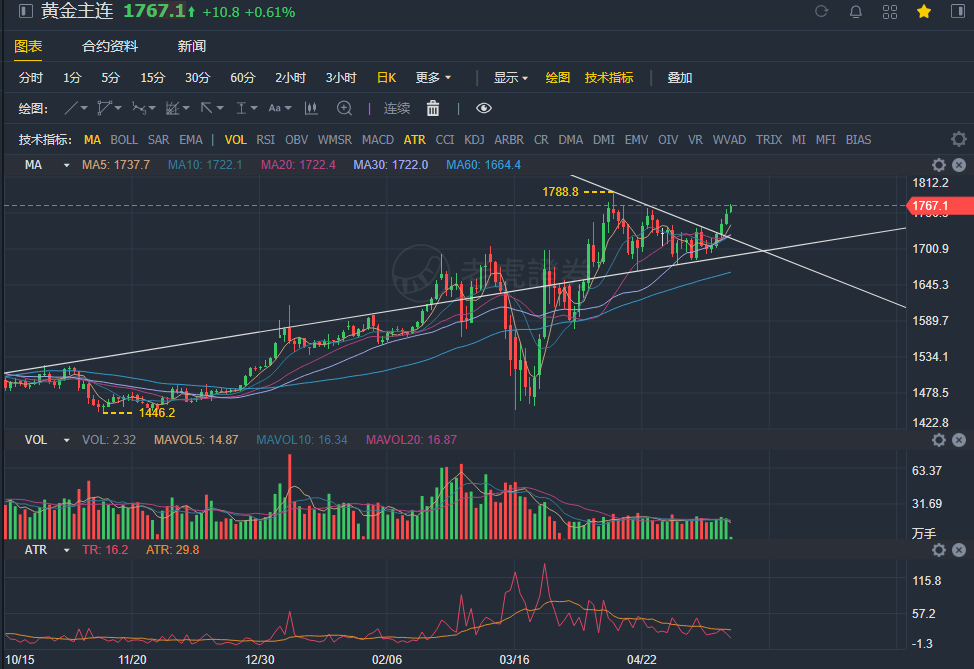Screen dimensions: 974x669
Task: Toggle drawing visibility with the eye icon
Action: (x=484, y=108)
